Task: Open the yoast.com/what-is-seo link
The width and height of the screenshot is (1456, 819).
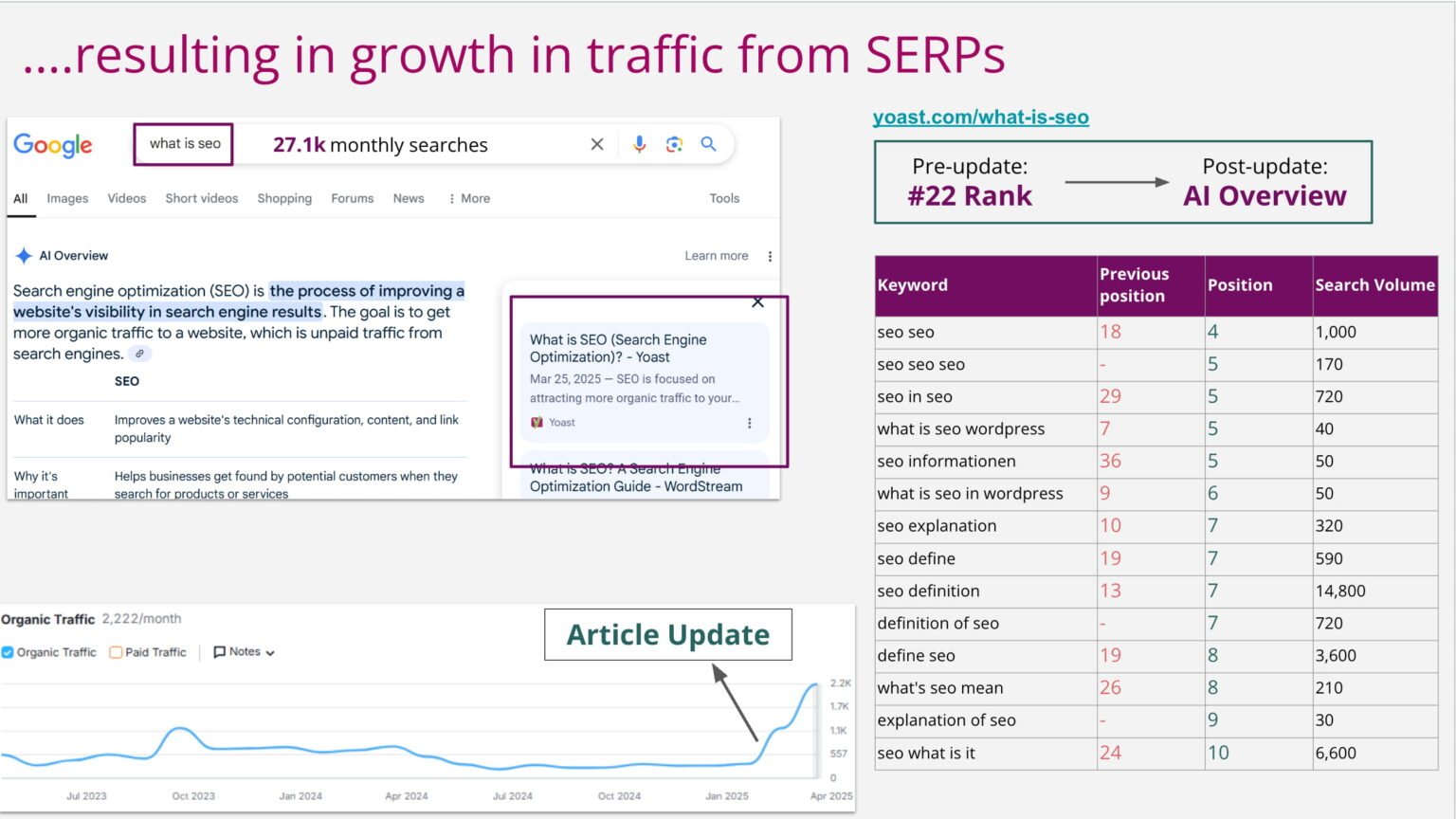Action: point(980,117)
